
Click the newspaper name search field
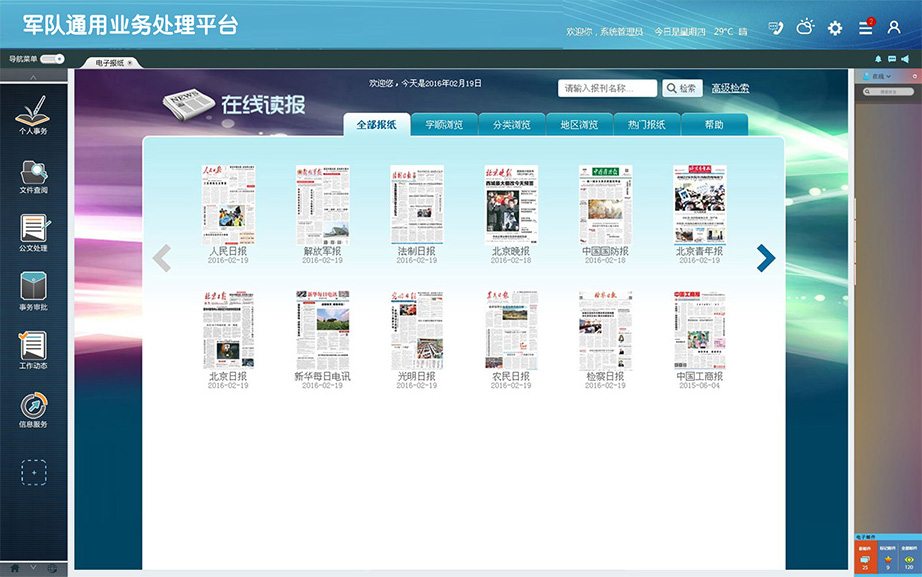click(607, 88)
